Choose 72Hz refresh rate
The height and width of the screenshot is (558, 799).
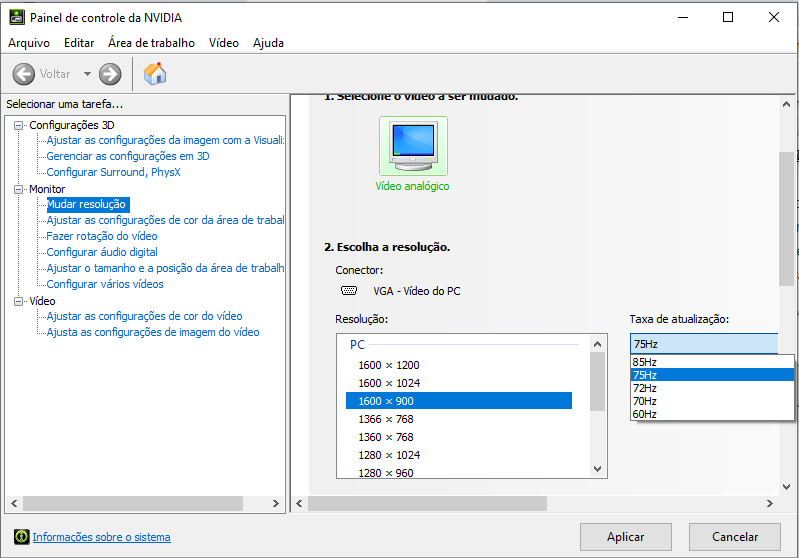click(x=712, y=388)
